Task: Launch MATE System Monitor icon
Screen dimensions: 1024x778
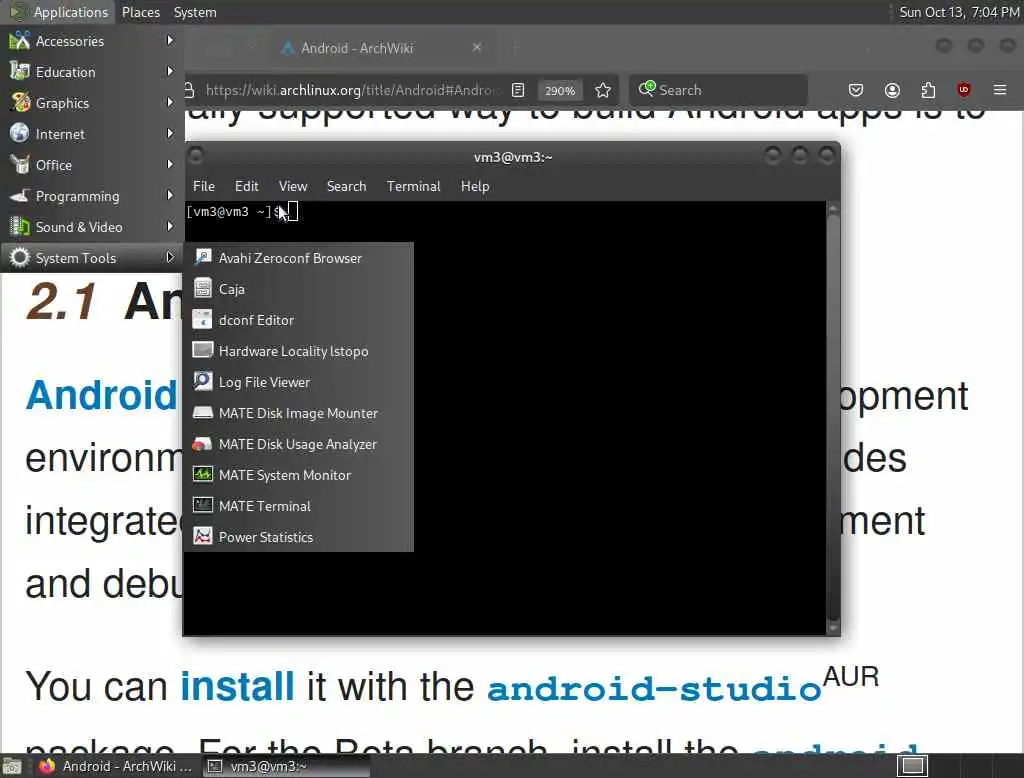Action: pyautogui.click(x=203, y=474)
